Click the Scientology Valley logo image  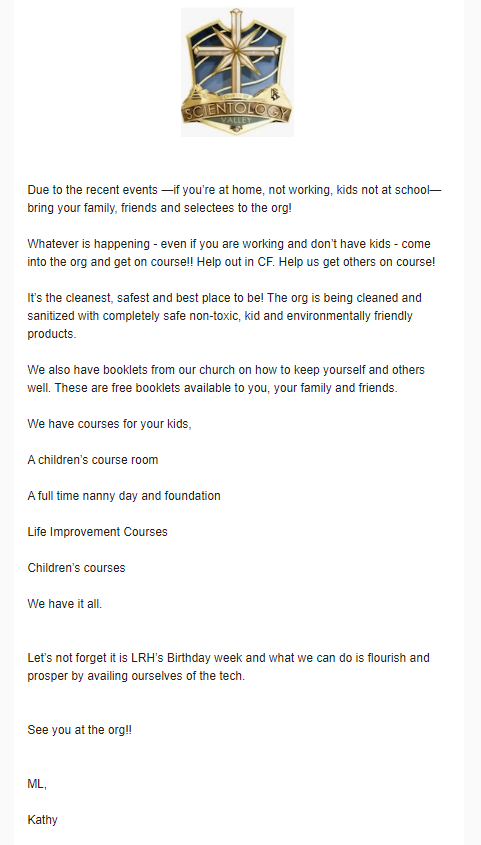[x=237, y=72]
